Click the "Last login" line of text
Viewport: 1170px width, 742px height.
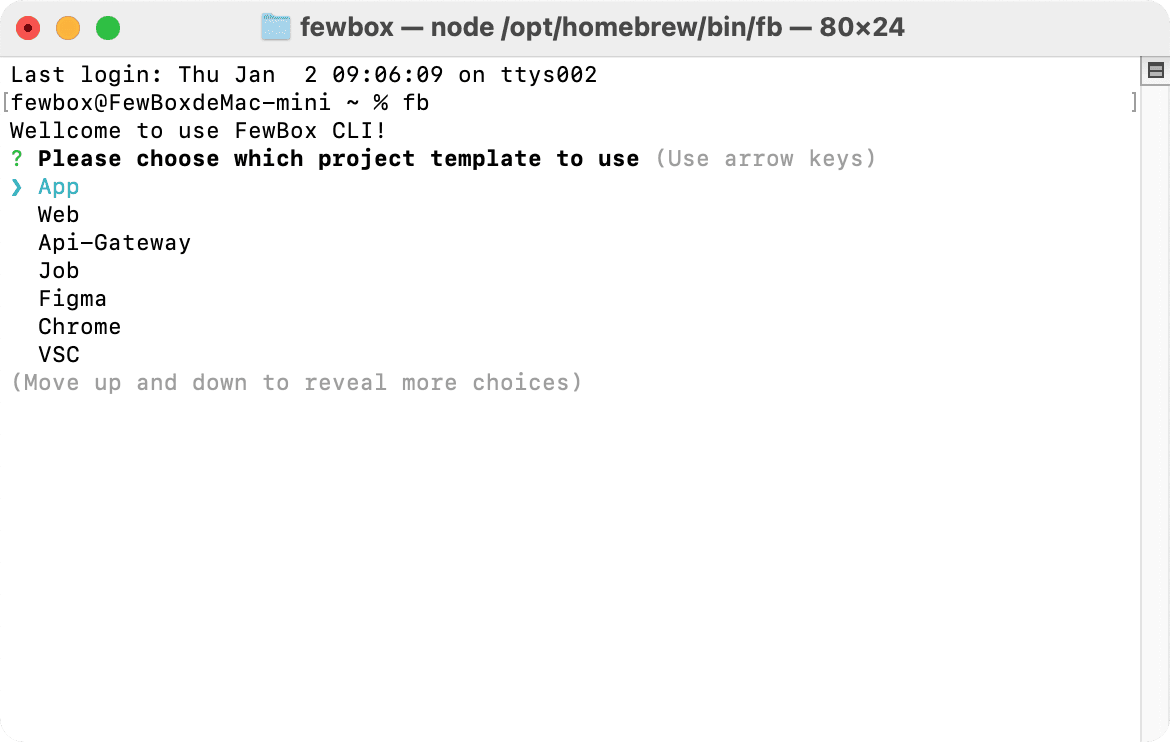[303, 75]
